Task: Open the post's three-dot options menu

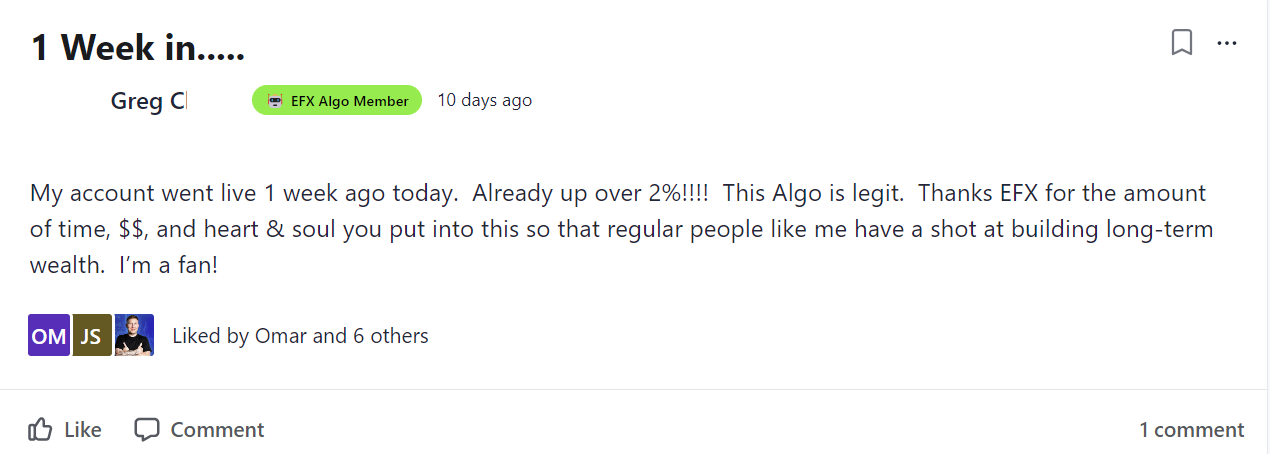Action: (1227, 43)
